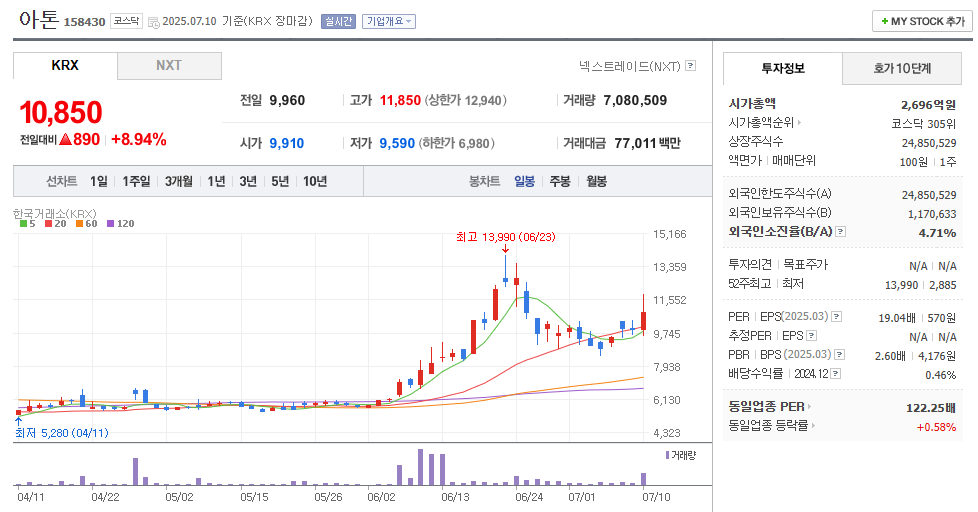This screenshot has width=978, height=512.
Task: Open help icon next to 추정PER EPS
Action: click(x=811, y=336)
